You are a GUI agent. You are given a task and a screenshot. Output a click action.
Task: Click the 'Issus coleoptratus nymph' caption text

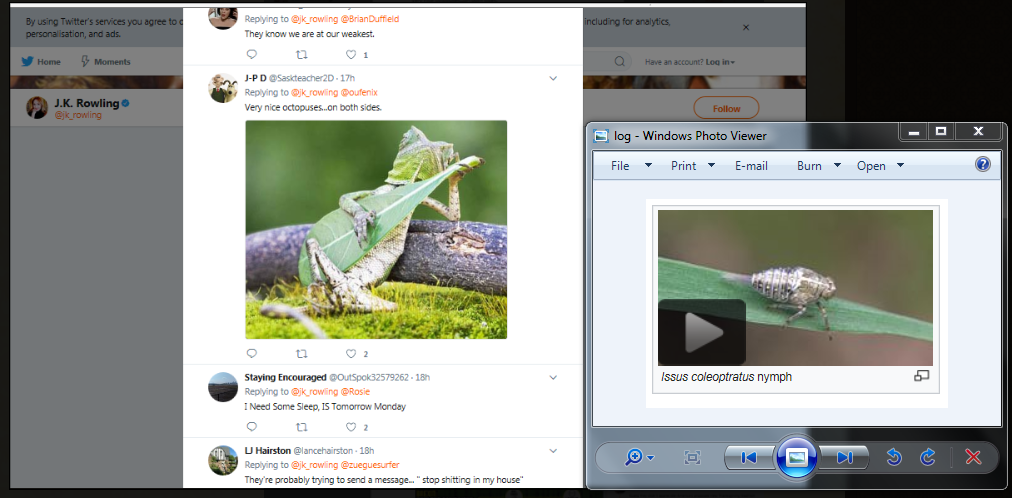coord(726,377)
